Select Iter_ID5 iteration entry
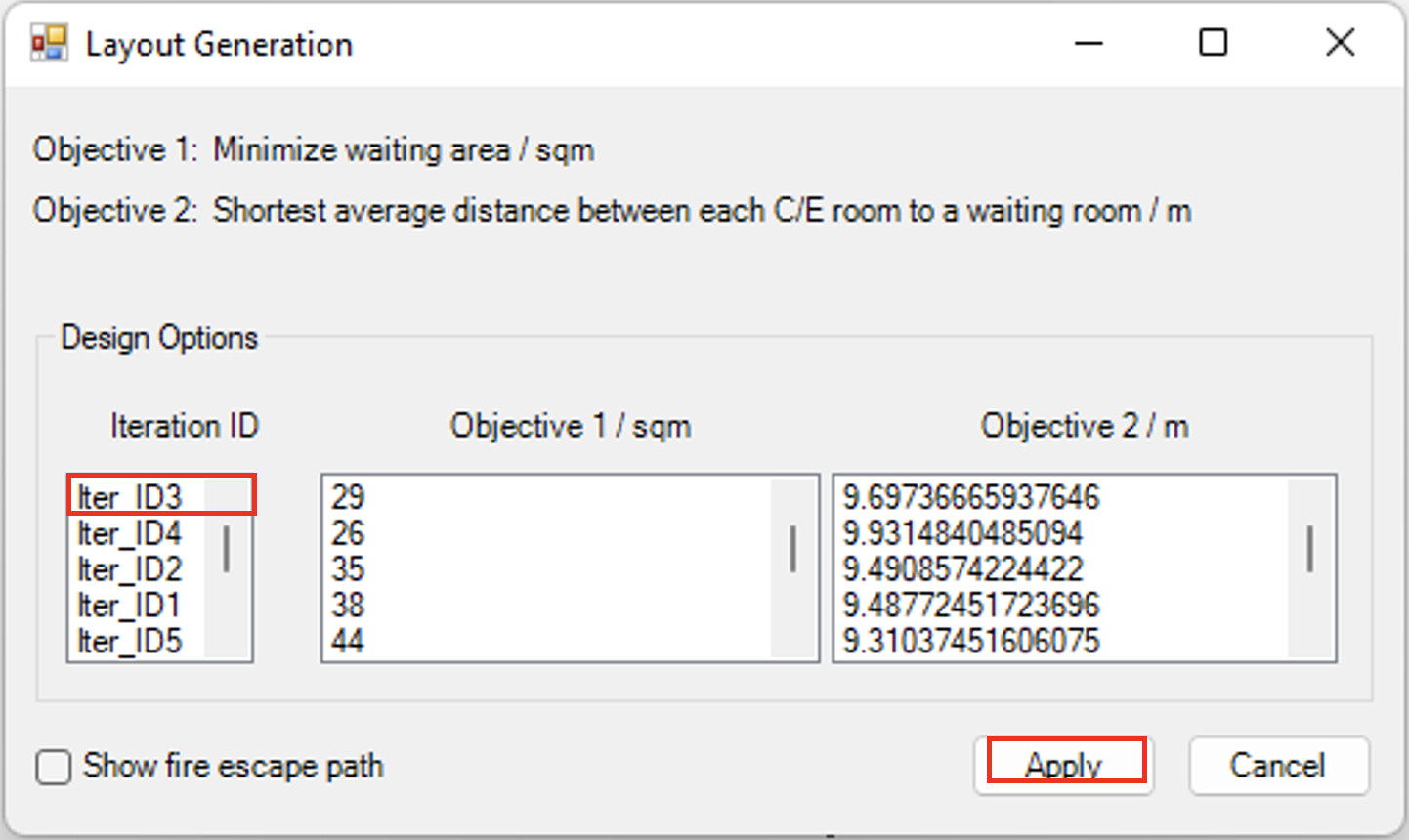Viewport: 1409px width, 840px height. [130, 642]
